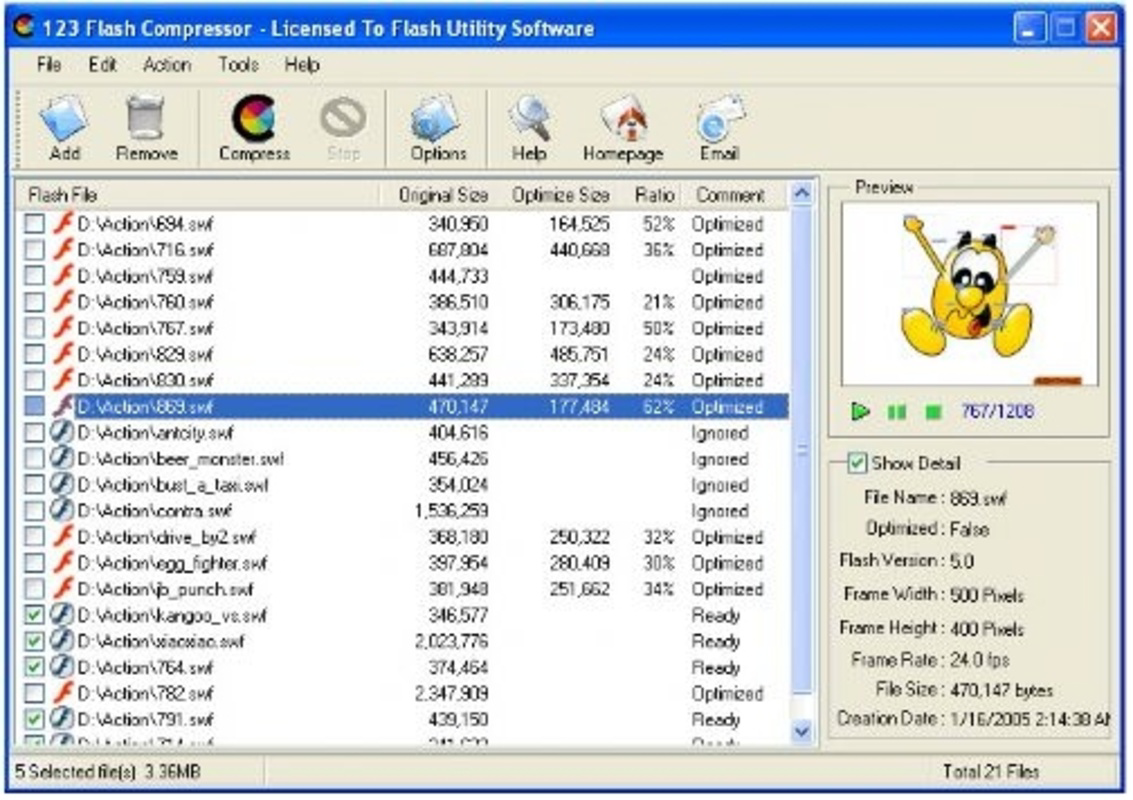Click the Flash preview thumbnail image
The image size is (1133, 800).
969,293
